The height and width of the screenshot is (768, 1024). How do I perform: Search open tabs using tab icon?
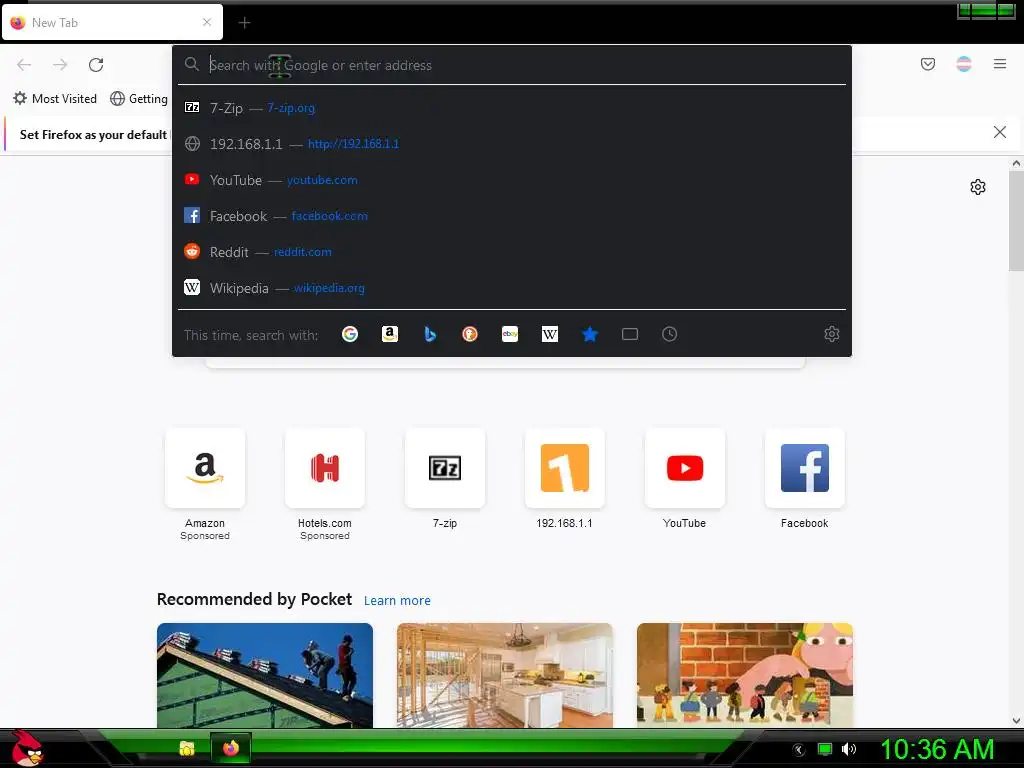tap(630, 334)
